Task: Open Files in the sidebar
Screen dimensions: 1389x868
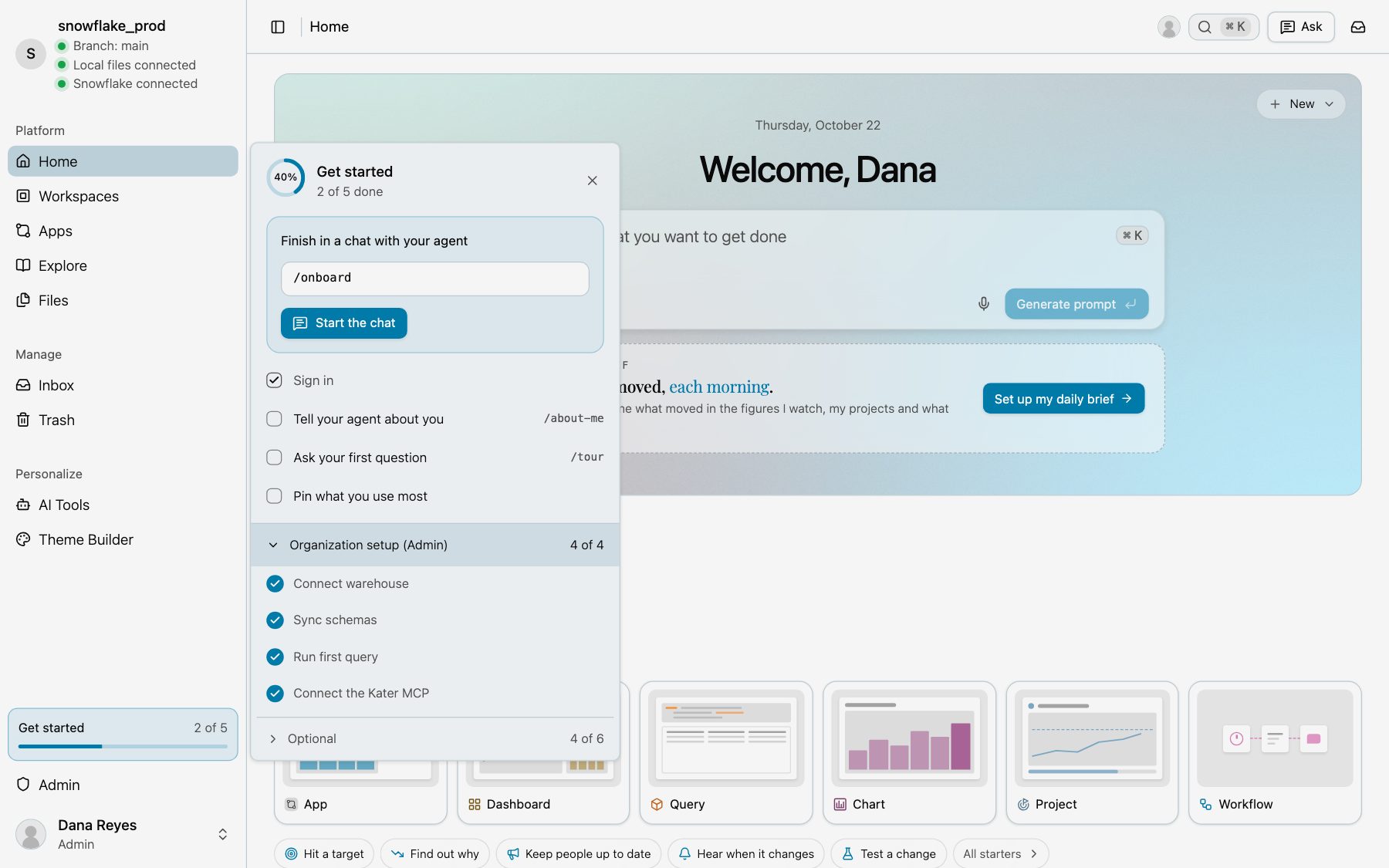Action: tap(123, 300)
